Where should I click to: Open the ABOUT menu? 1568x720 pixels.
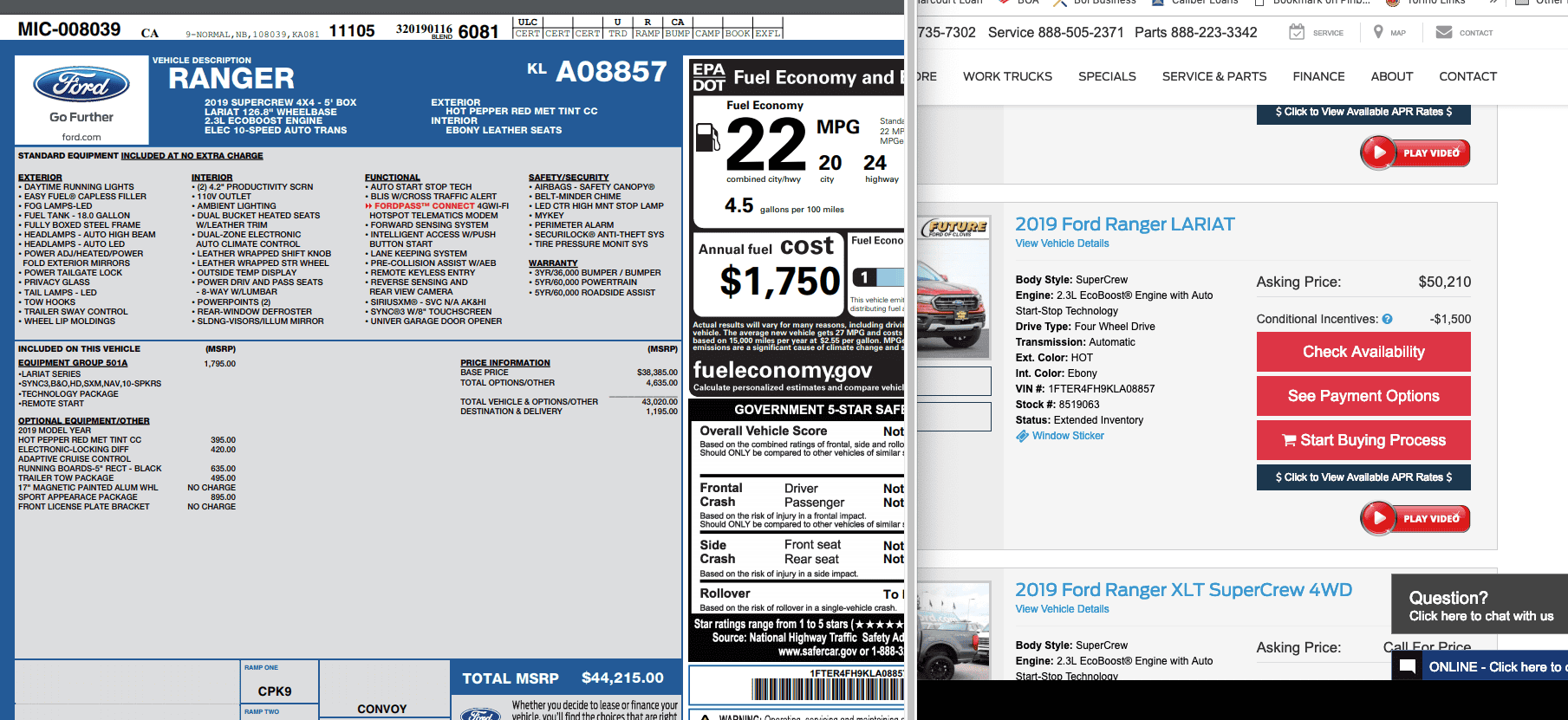(x=1392, y=76)
